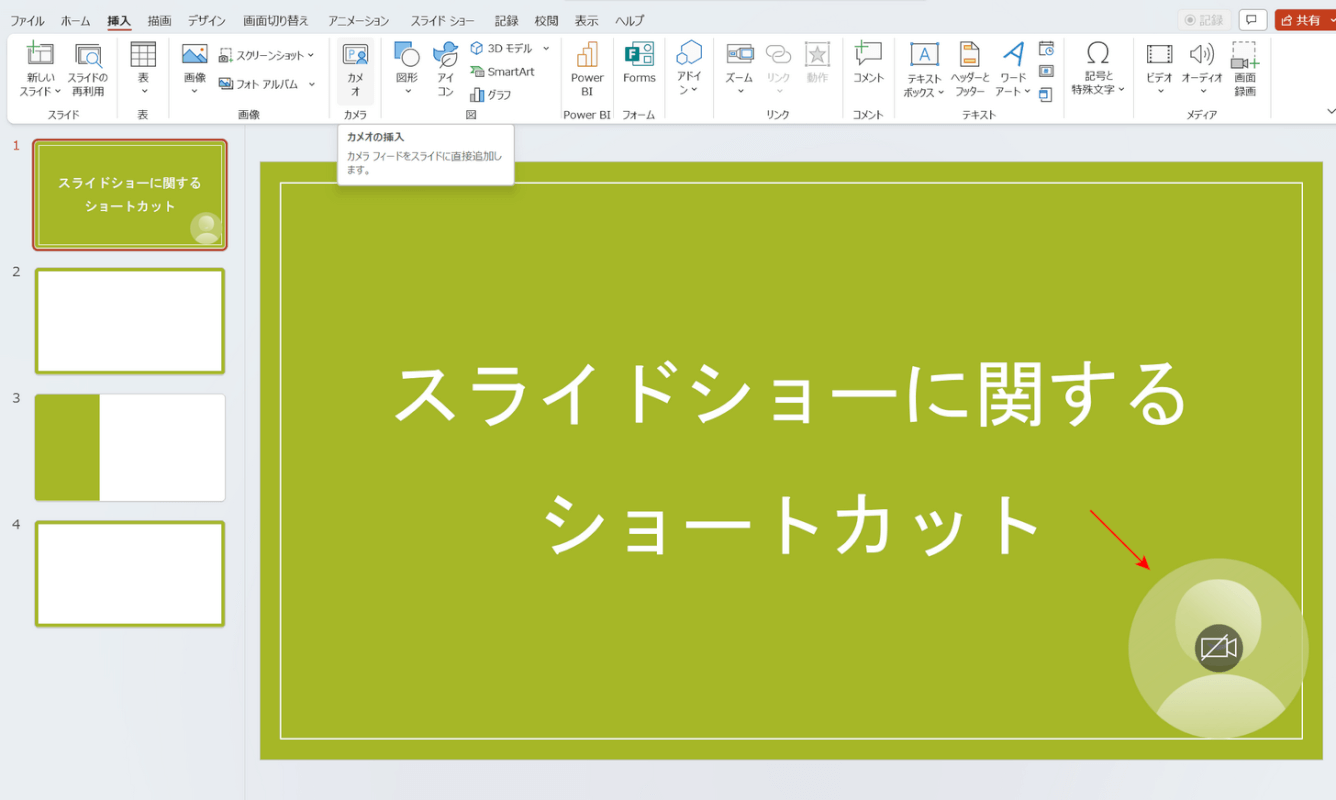Screen dimensions: 1336x800
Task: Open the ファイル menu
Action: (x=27, y=21)
